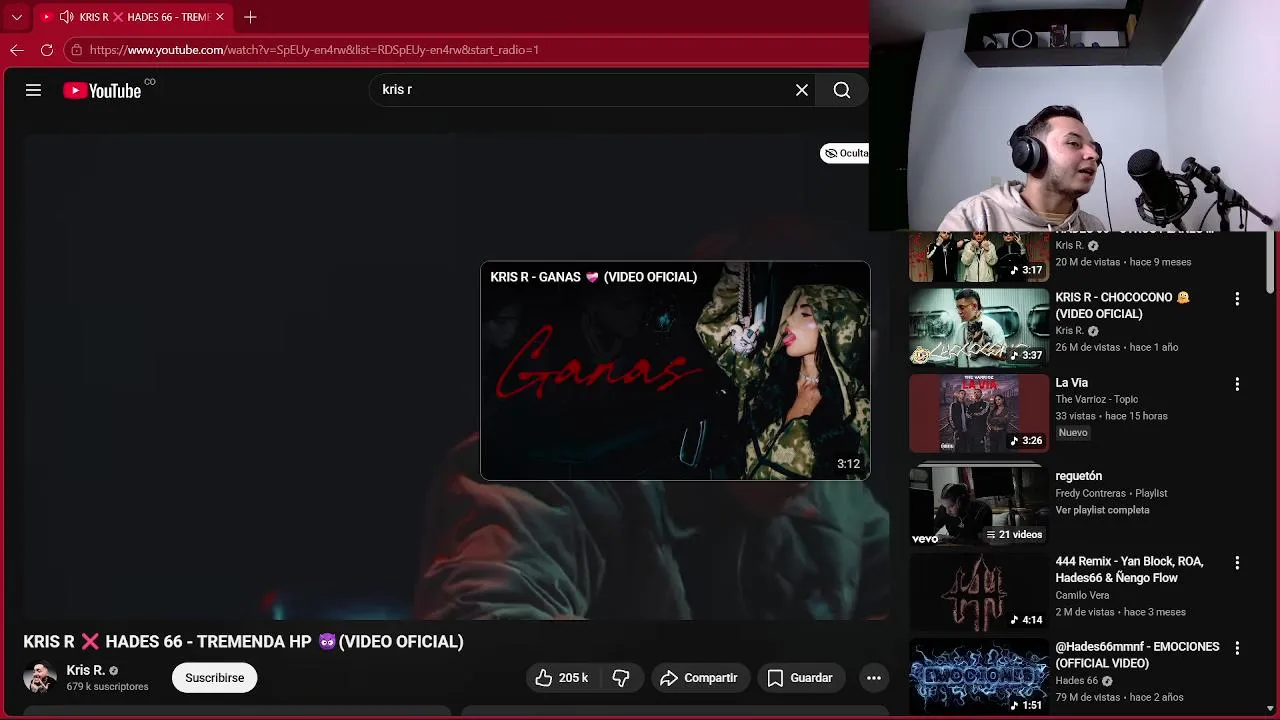This screenshot has width=1280, height=720.
Task: Click the browser back arrow
Action: click(17, 49)
